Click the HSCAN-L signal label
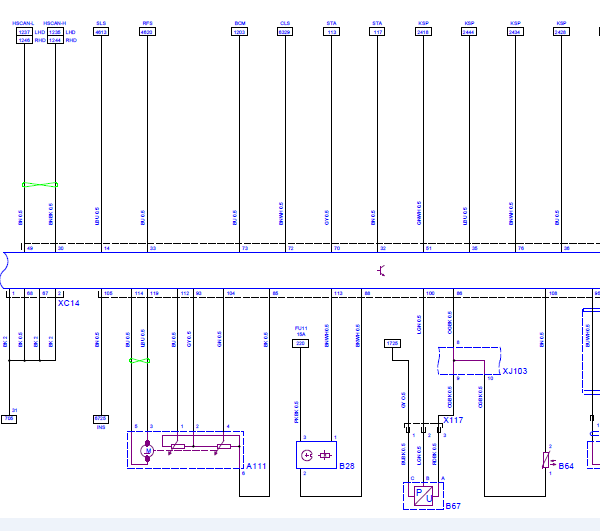600x531 pixels. (23, 23)
